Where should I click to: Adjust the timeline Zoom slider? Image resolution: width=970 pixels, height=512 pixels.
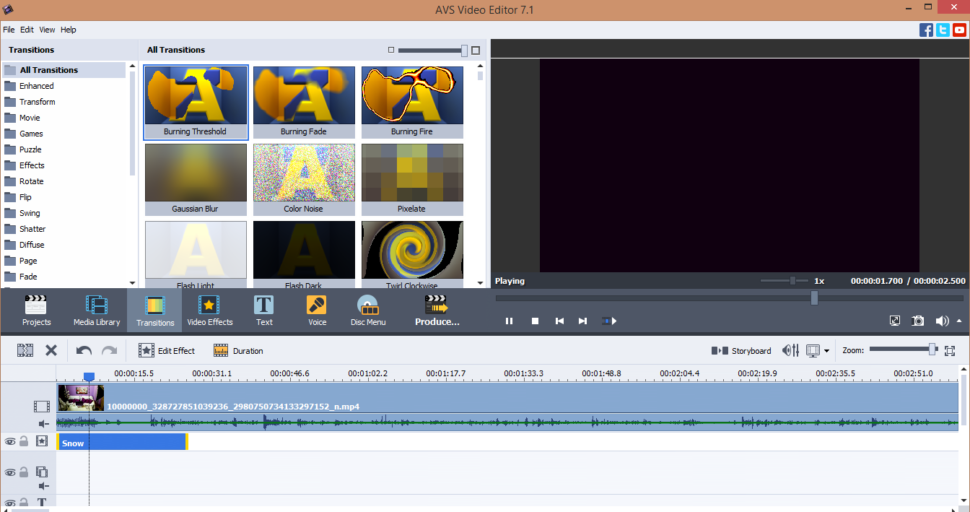(x=903, y=349)
